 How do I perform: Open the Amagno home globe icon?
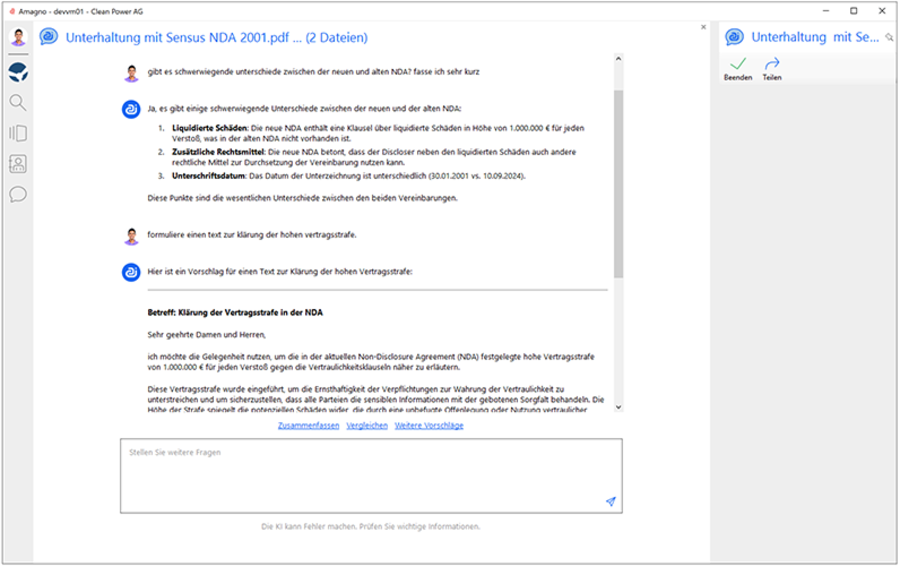point(18,72)
